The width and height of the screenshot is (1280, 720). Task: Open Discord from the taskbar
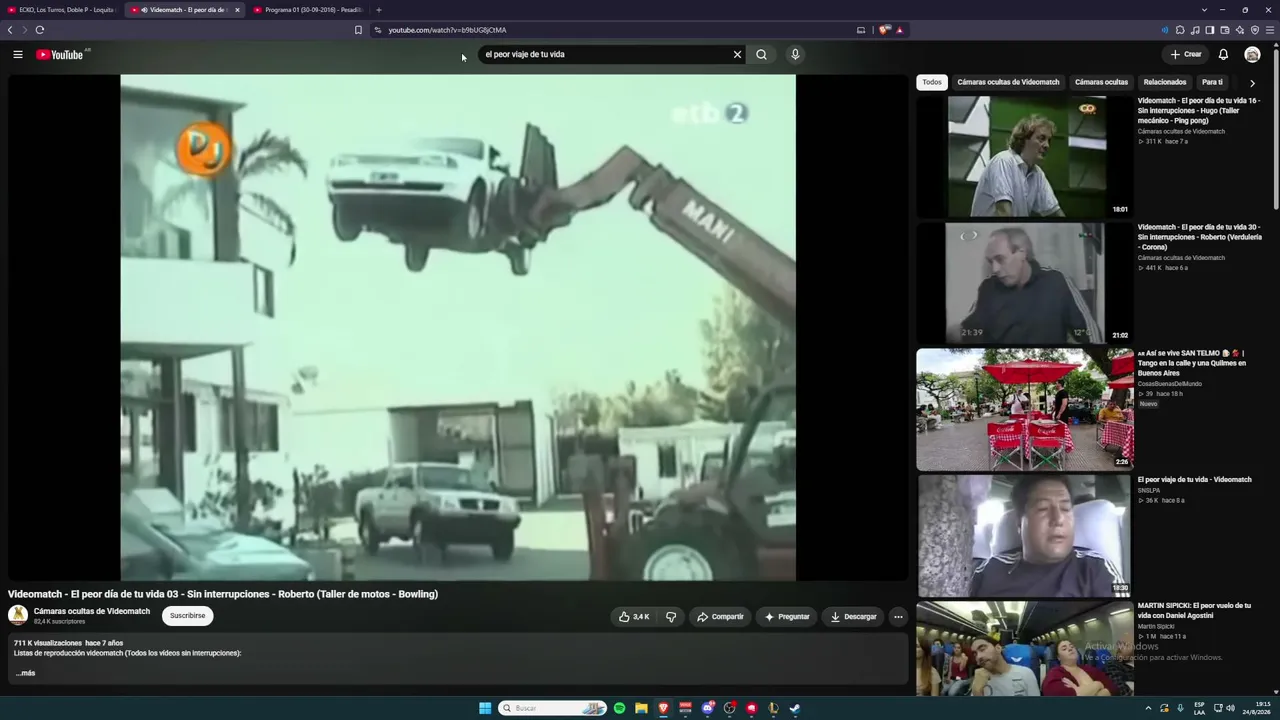[707, 708]
